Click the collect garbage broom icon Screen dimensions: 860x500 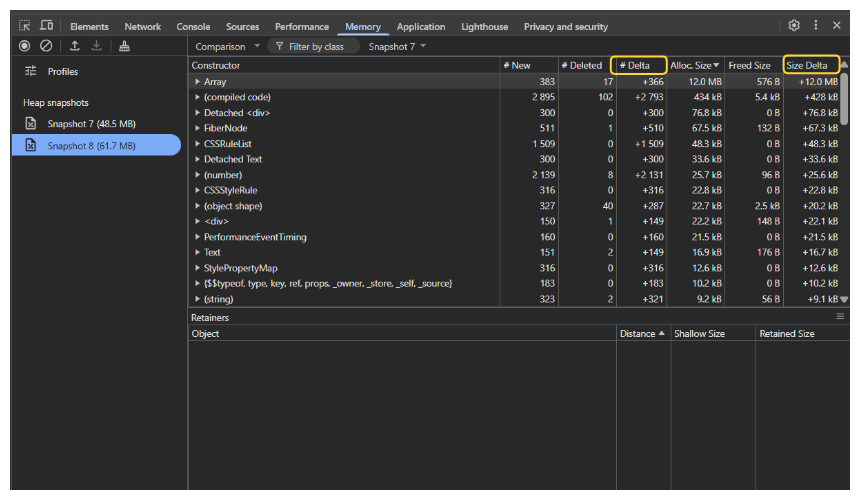pos(125,46)
